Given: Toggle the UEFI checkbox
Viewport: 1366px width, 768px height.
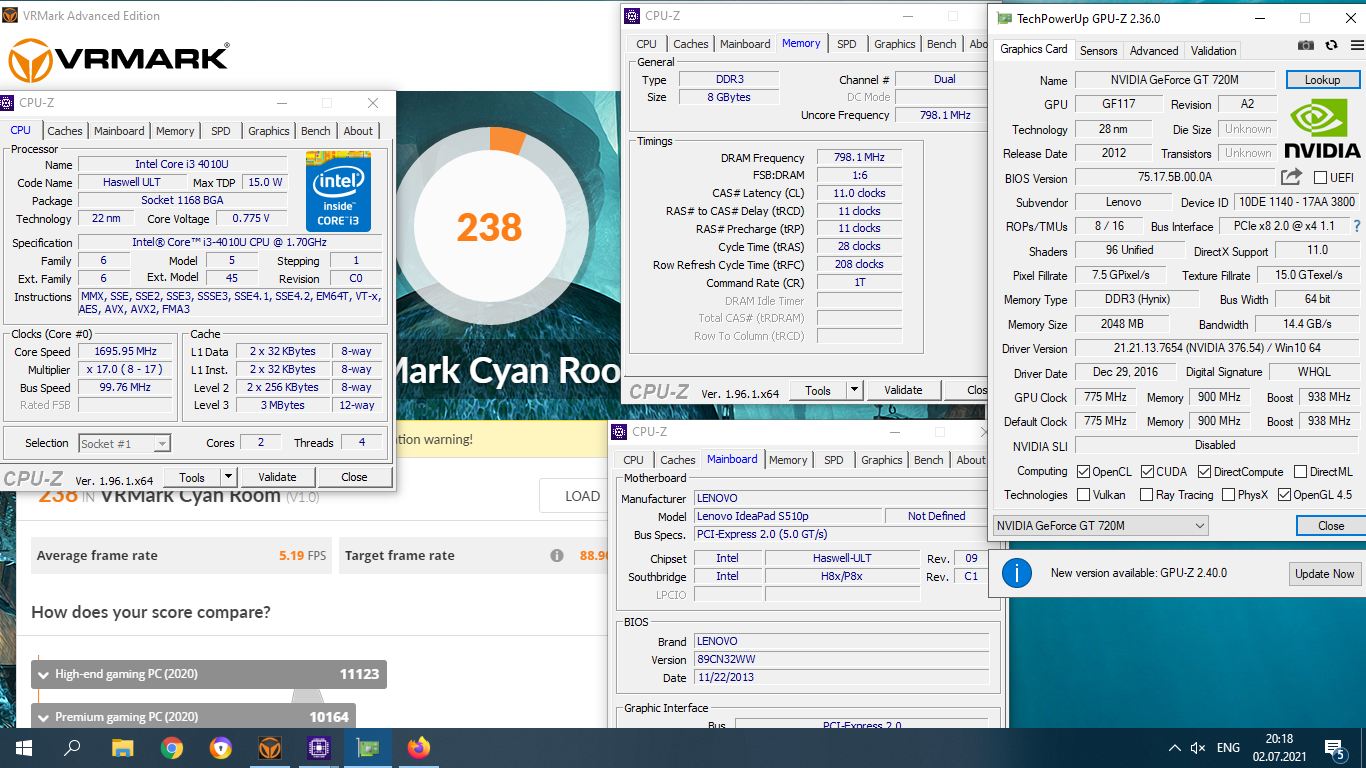Looking at the screenshot, I should coord(1320,178).
